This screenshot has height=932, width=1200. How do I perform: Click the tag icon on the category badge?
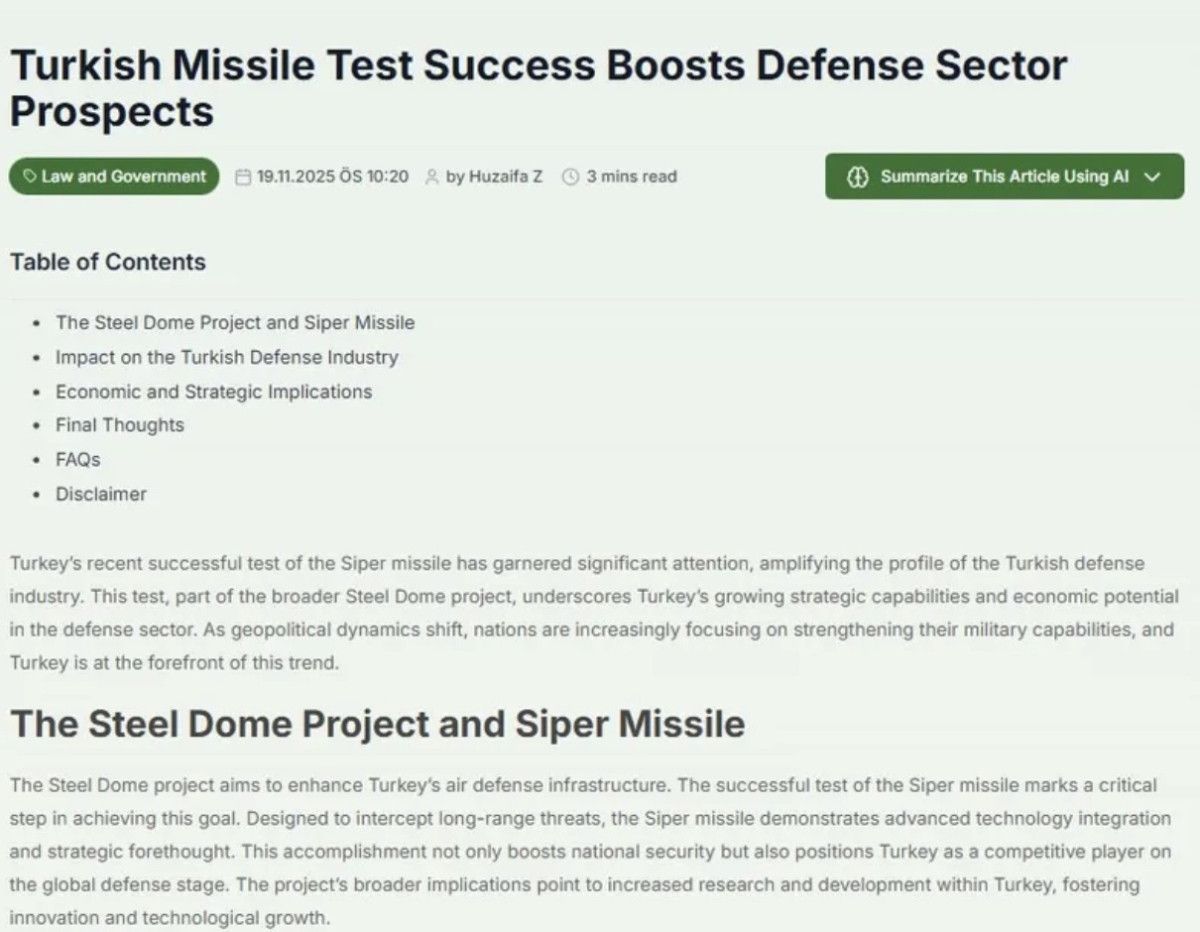(30, 177)
